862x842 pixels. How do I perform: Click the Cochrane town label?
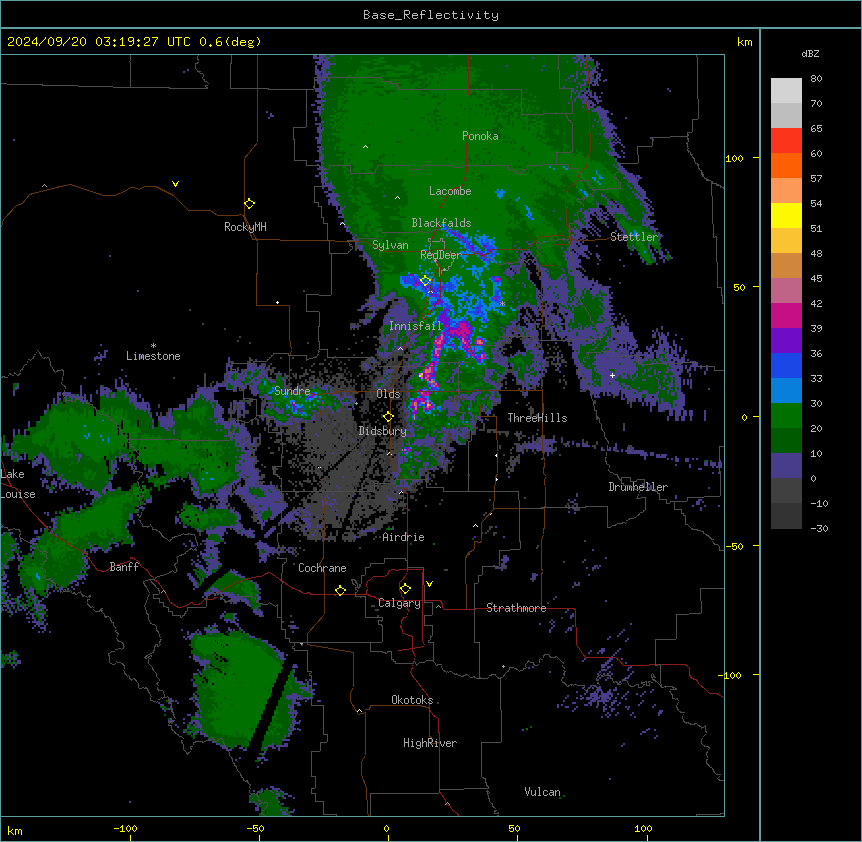pos(322,568)
